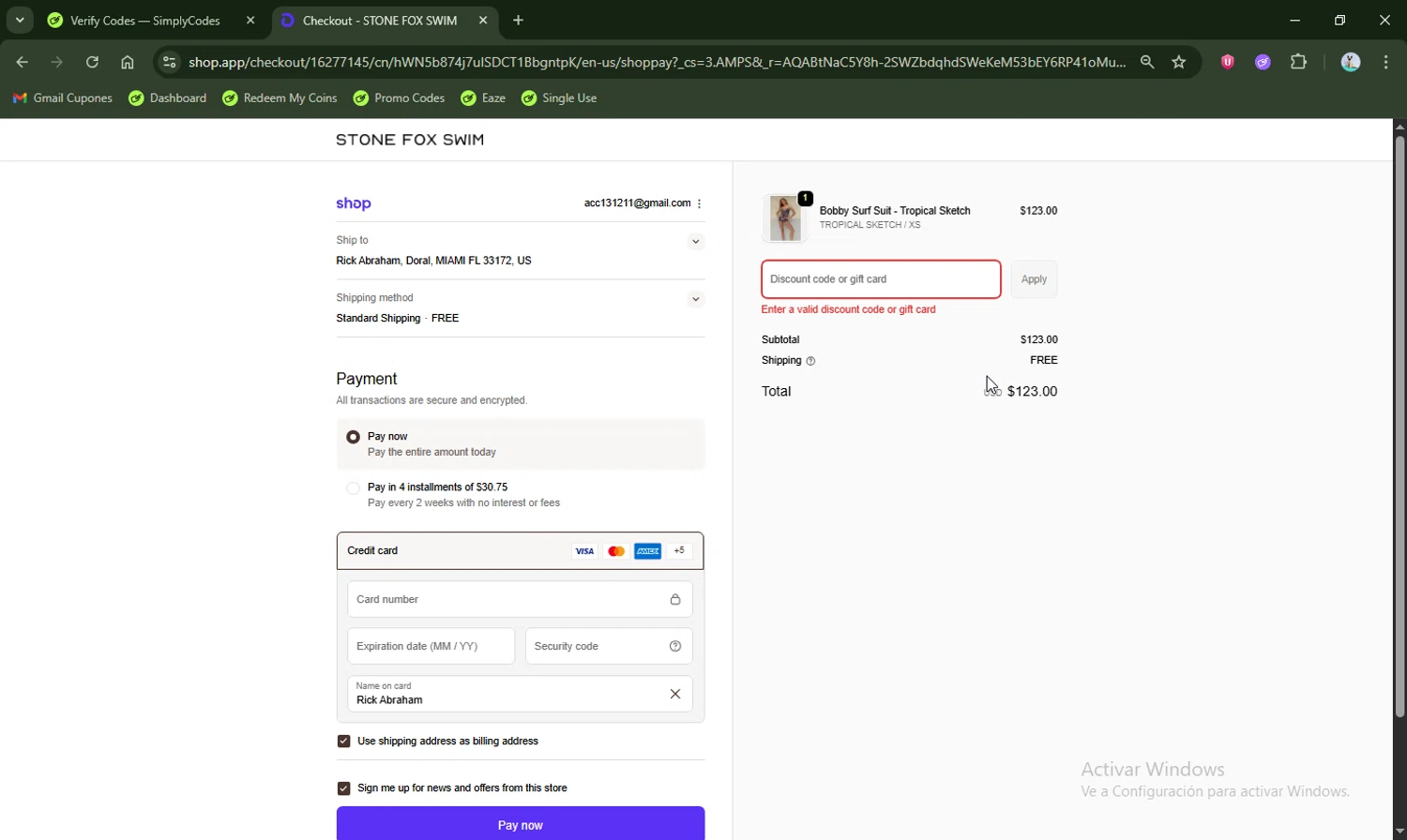Click the Mastercard icon

tap(616, 551)
